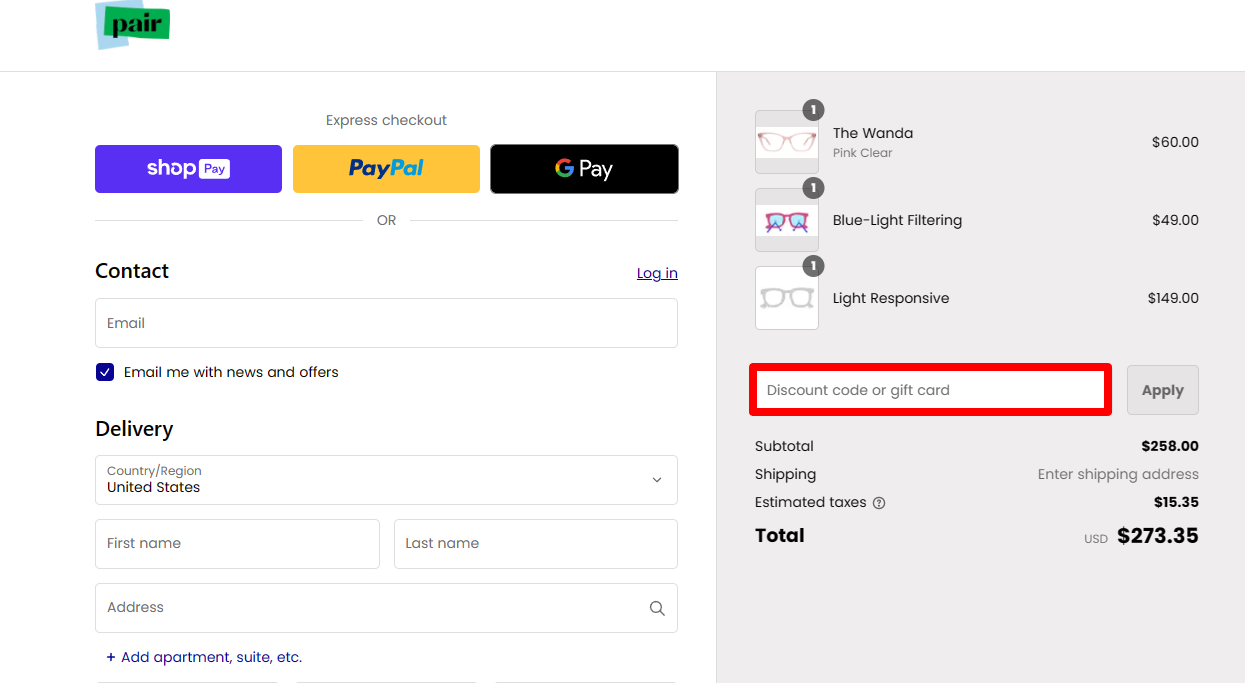1245x683 pixels.
Task: Focus the Email input field
Action: pyautogui.click(x=386, y=323)
